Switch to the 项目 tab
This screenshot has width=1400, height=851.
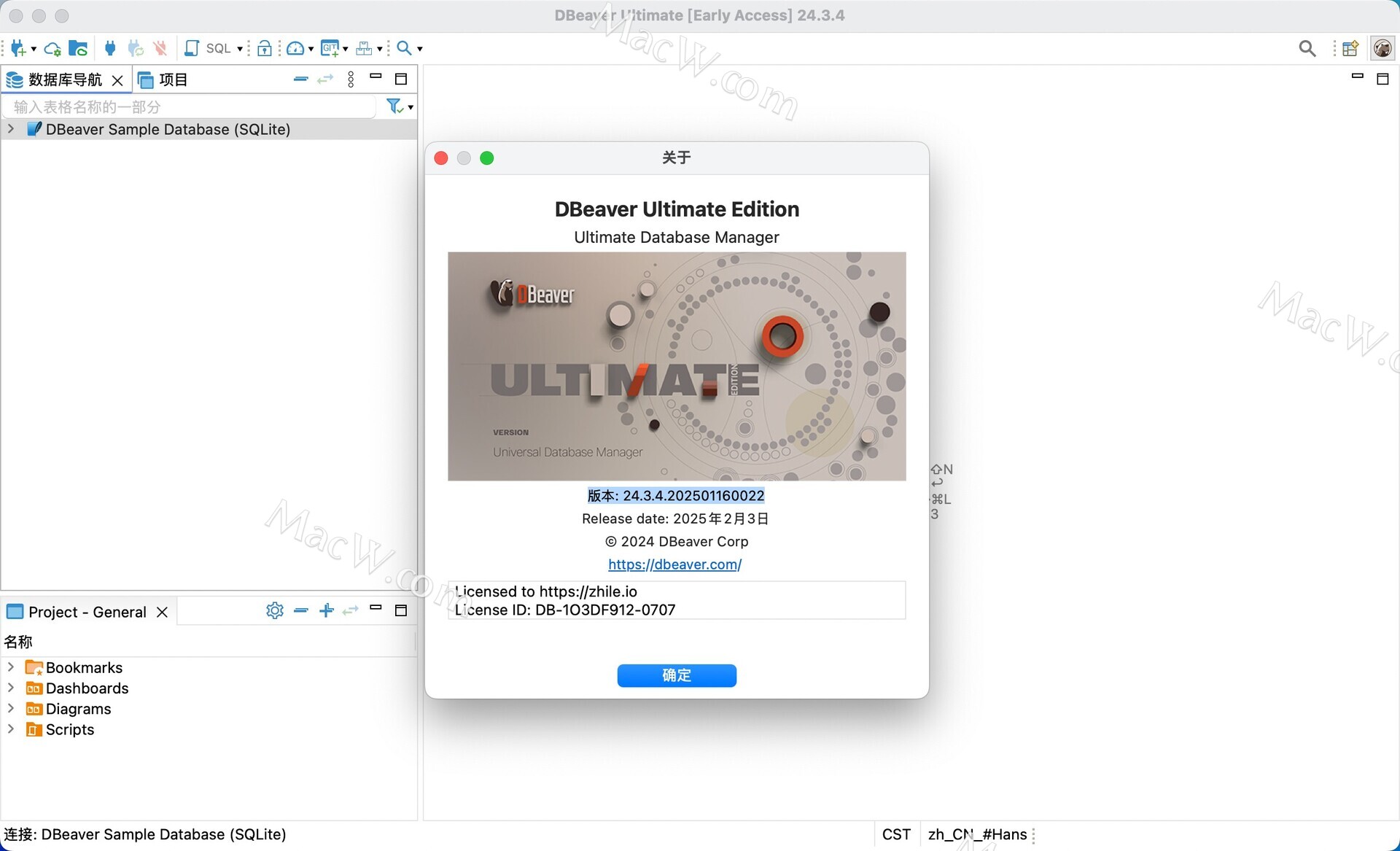click(x=163, y=79)
